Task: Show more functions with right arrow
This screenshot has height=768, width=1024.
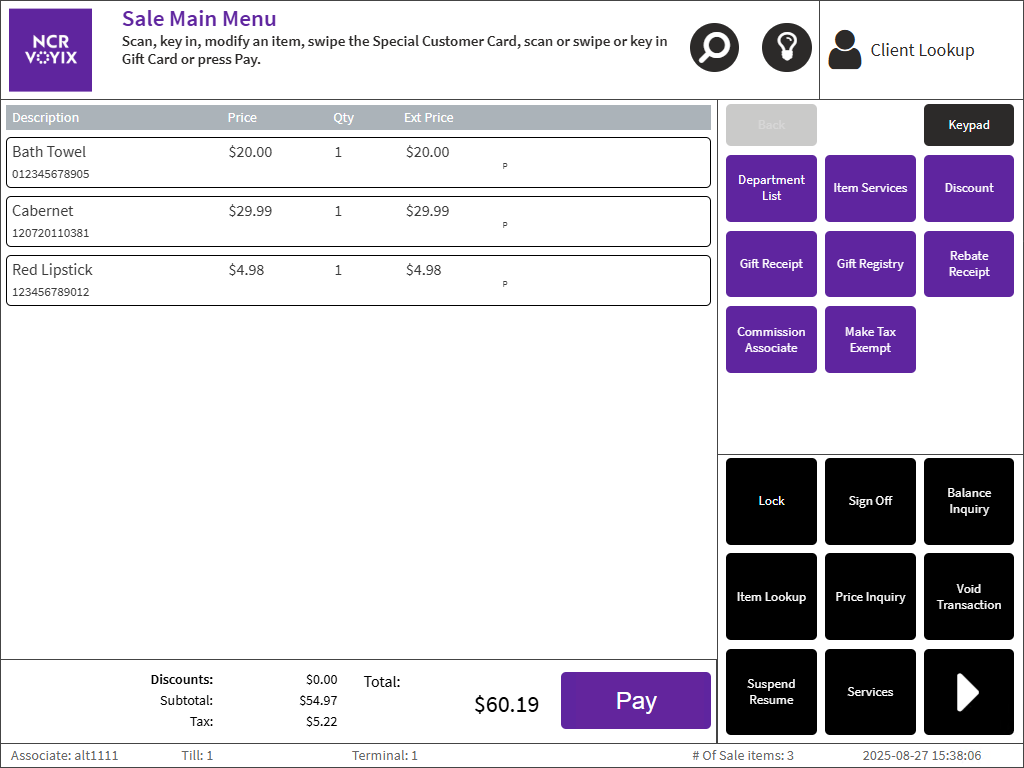Action: [968, 692]
